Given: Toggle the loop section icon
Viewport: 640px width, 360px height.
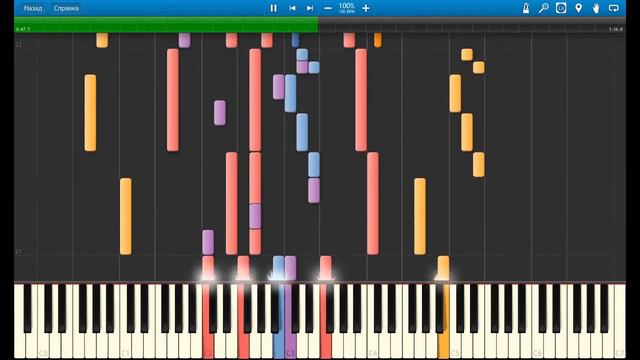Looking at the screenshot, I should pyautogui.click(x=613, y=8).
